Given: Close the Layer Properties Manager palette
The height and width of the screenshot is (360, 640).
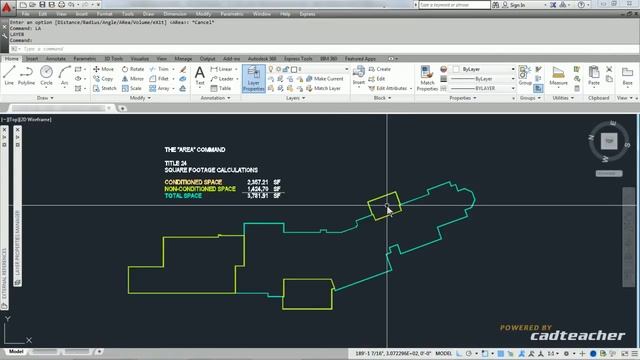Looking at the screenshot, I should click(18, 130).
